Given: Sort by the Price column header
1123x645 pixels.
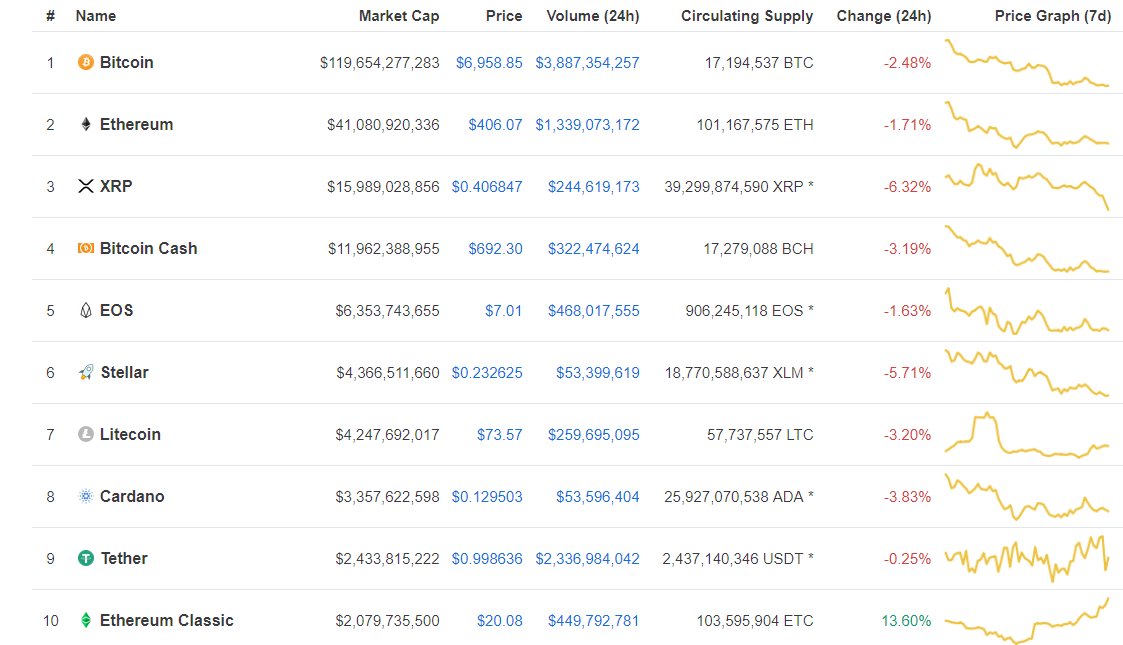Looking at the screenshot, I should (504, 16).
